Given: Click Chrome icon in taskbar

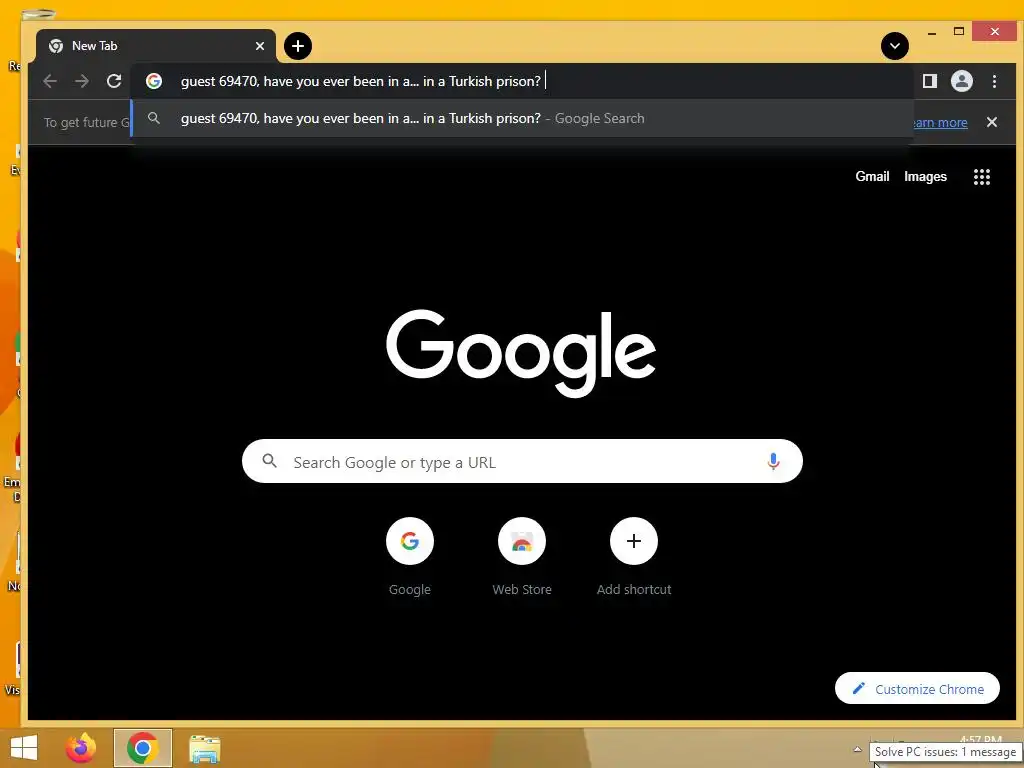Looking at the screenshot, I should [143, 748].
